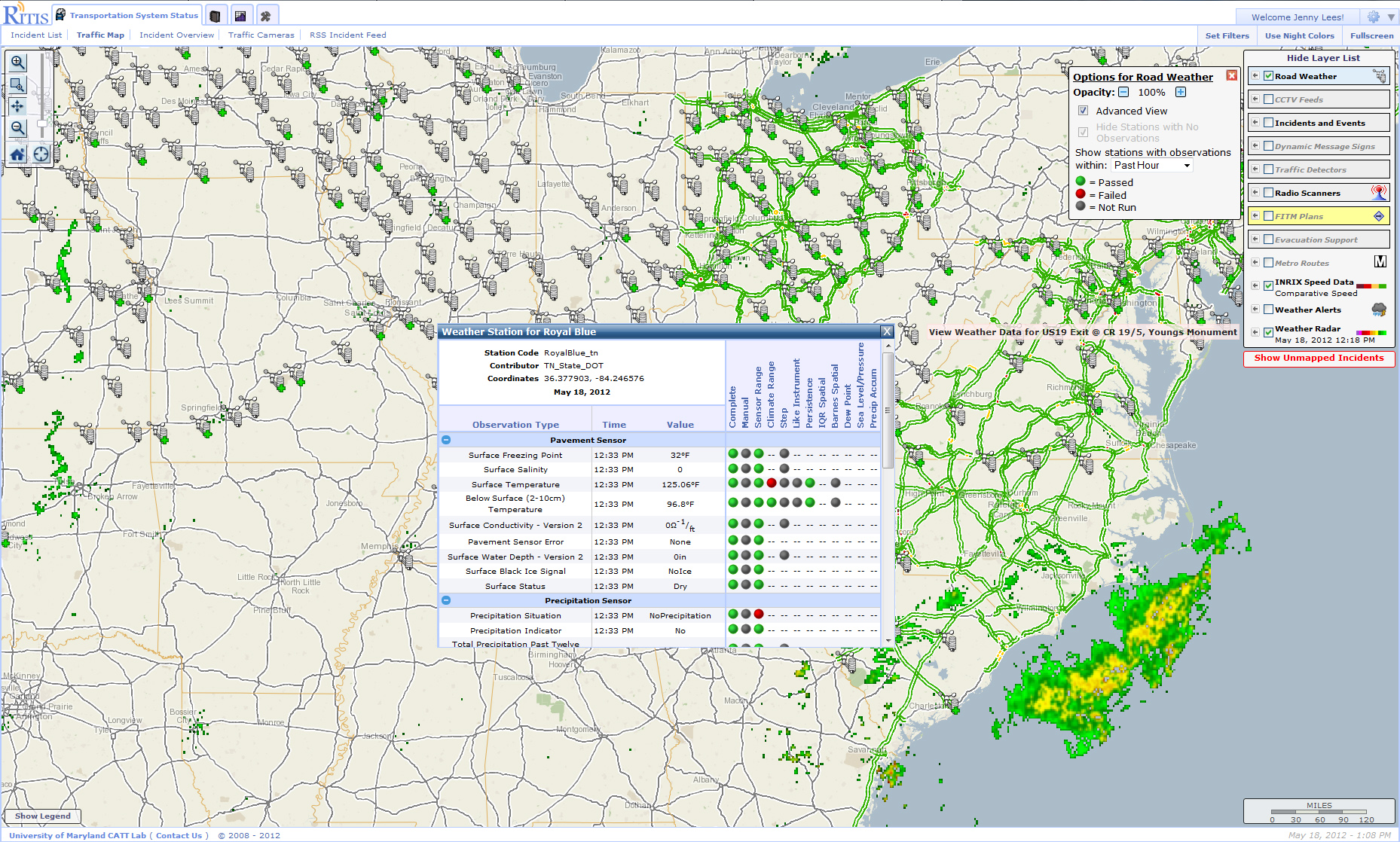Close the Options for Road Weather panel
The image size is (1400, 842).
[1231, 75]
